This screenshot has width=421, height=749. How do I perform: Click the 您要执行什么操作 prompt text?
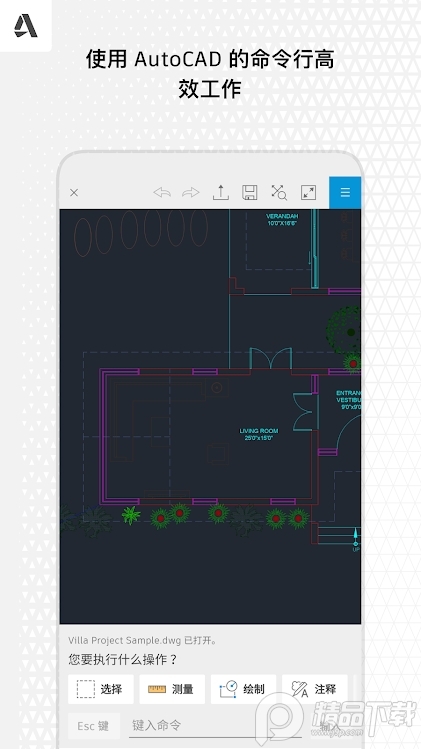pos(123,660)
